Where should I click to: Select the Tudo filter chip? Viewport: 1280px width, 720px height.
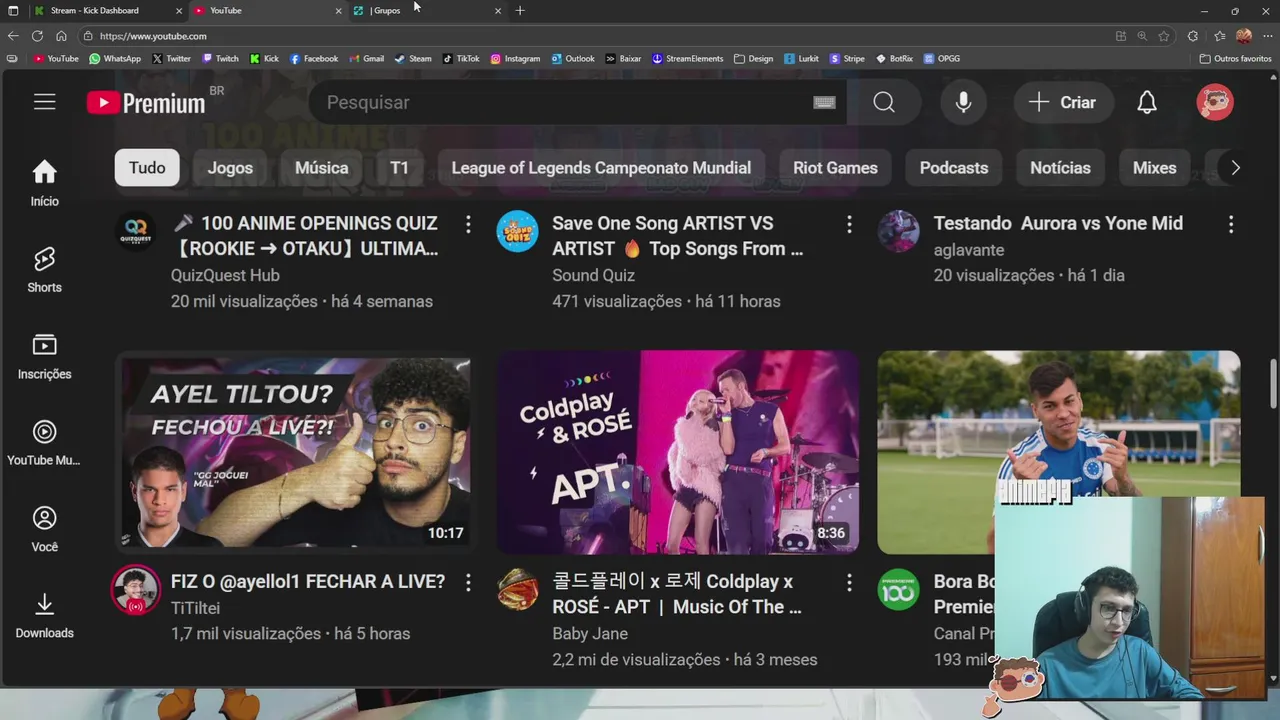click(x=147, y=168)
